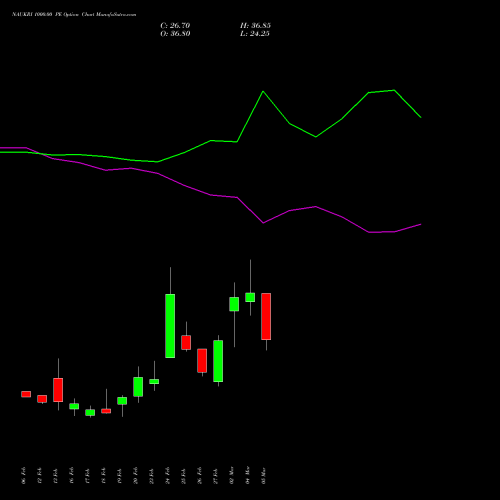
Task: Select the 20 Feb date label
Action: [x=136, y=476]
